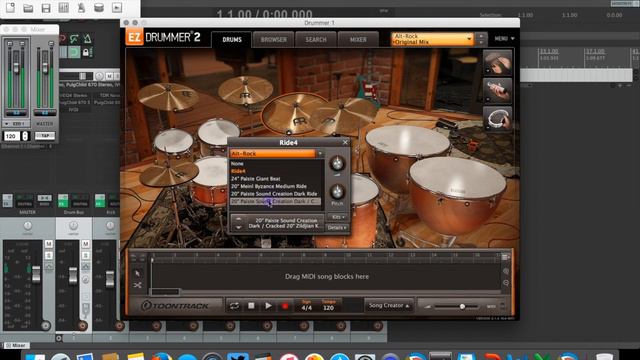Click the 4/4 time signature field
Screen dimensions: 640x360
(x=307, y=308)
